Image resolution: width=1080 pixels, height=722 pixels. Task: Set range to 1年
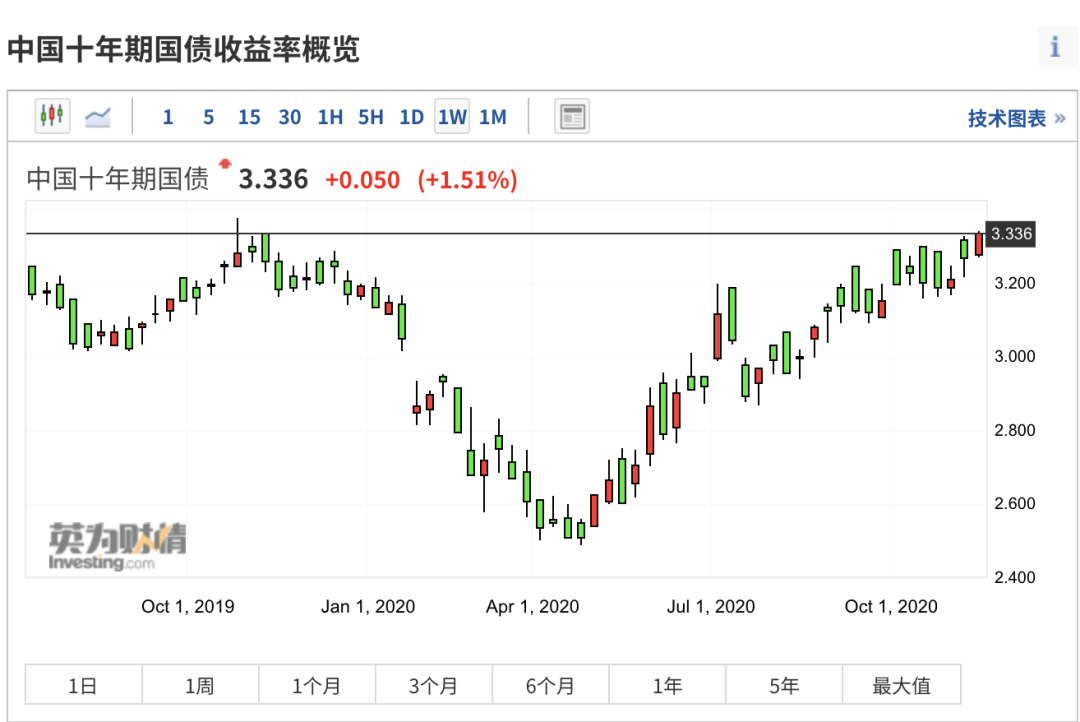667,685
